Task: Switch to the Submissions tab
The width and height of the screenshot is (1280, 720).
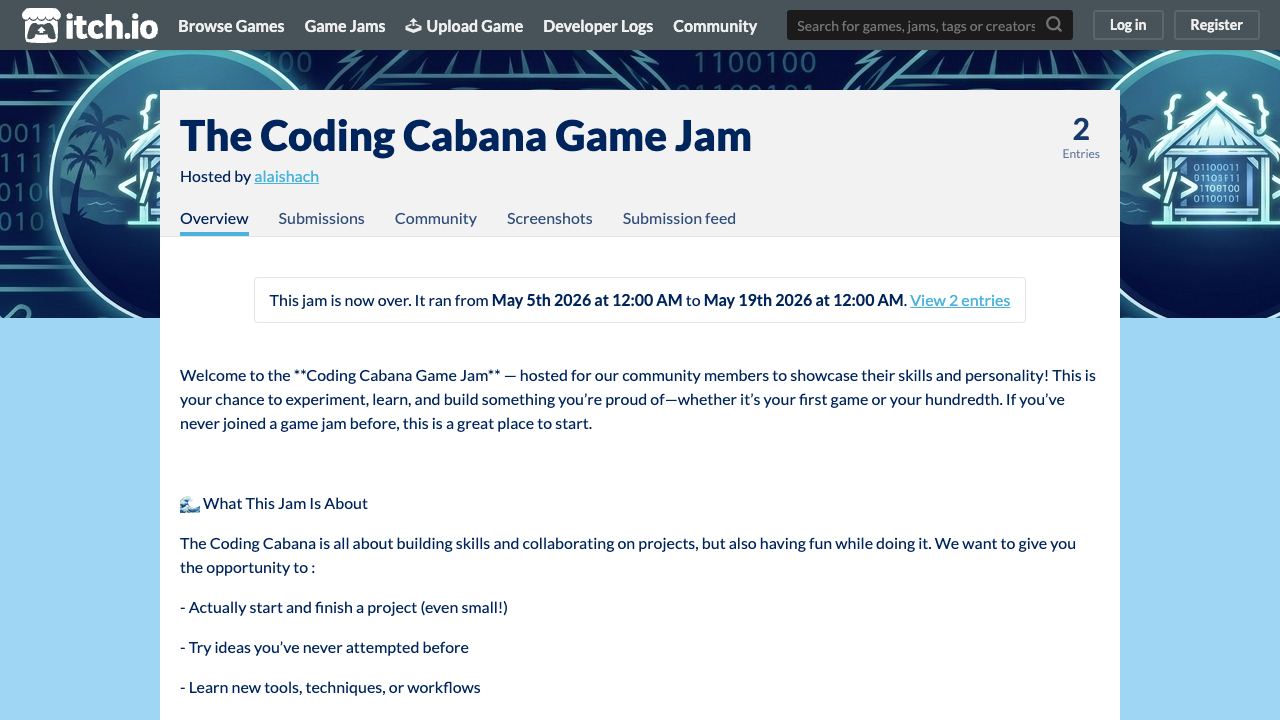Action: [321, 218]
